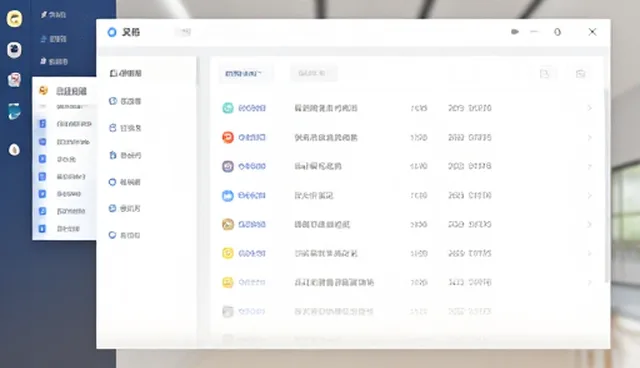Click the grayed-out button beside the dropdown

pyautogui.click(x=313, y=73)
